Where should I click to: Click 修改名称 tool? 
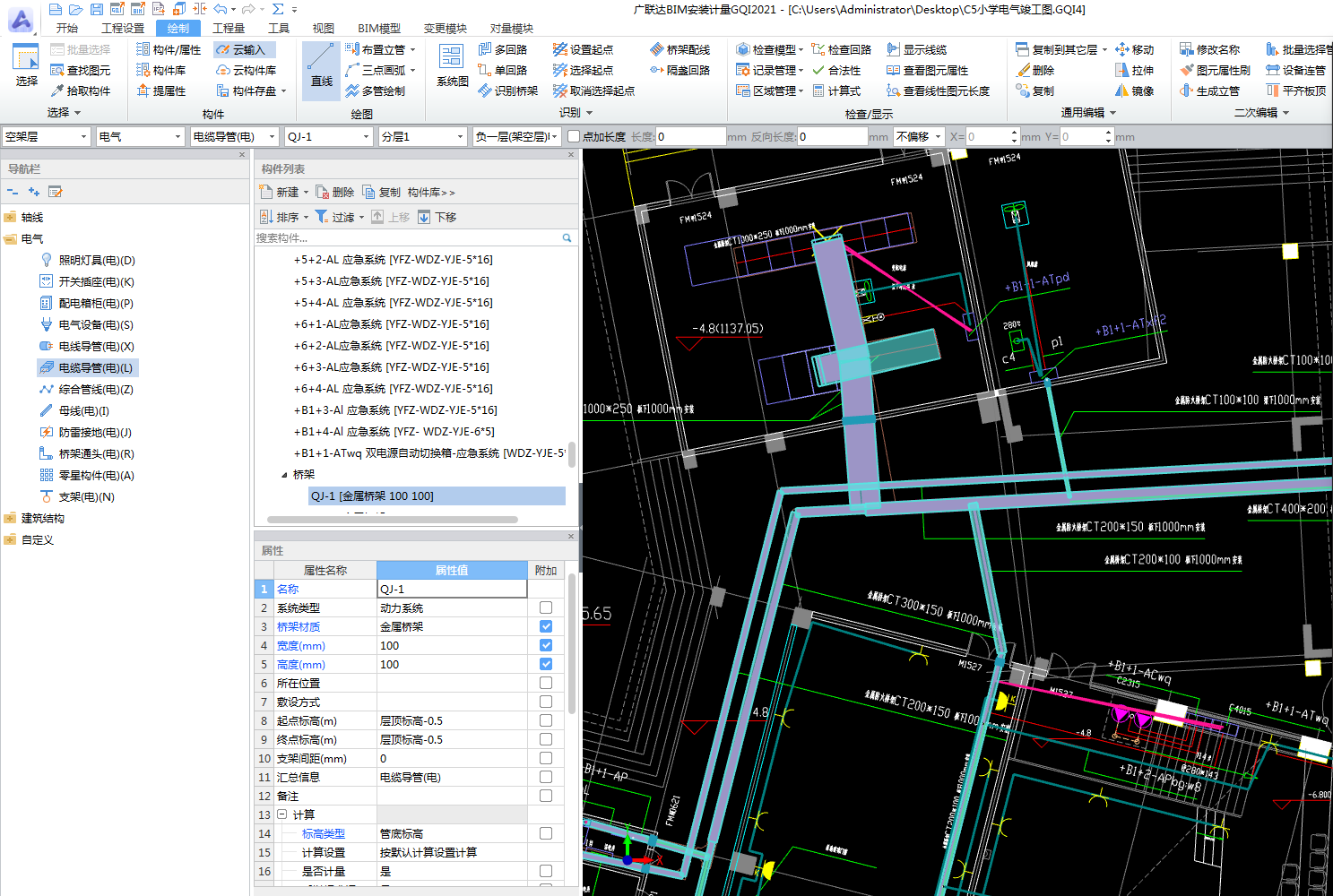[1210, 49]
